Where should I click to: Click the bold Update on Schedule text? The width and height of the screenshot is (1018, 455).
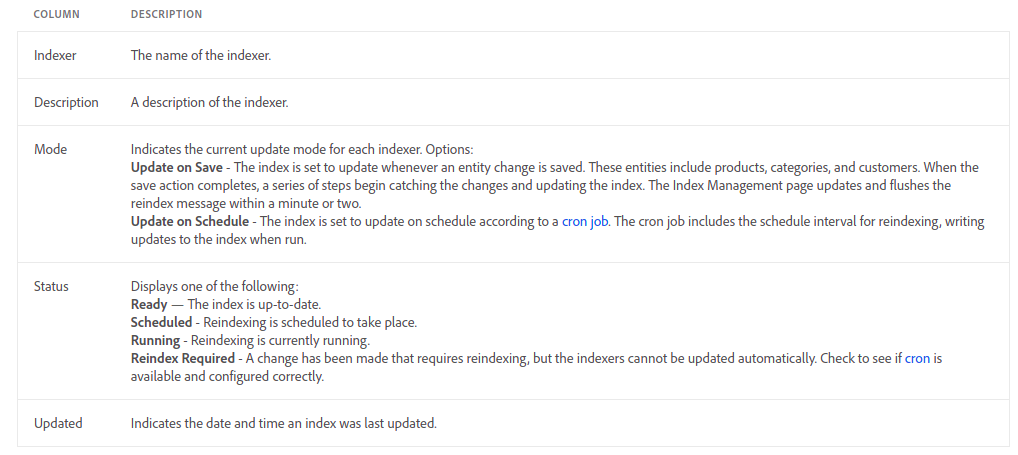coord(190,222)
